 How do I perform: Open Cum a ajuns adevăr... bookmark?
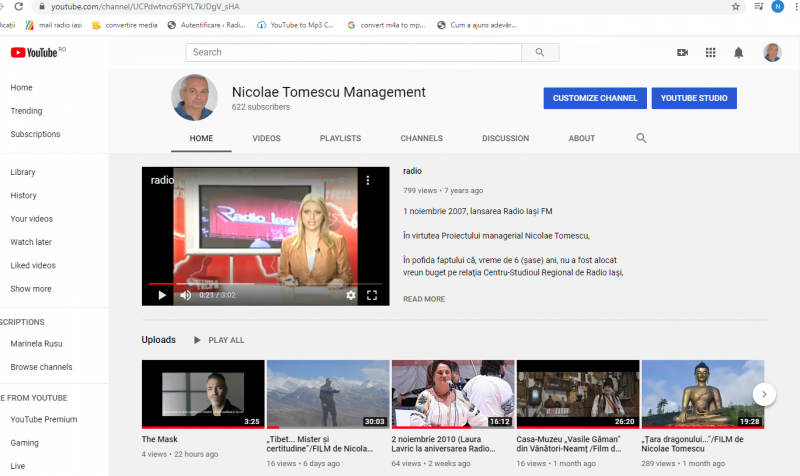[x=477, y=25]
